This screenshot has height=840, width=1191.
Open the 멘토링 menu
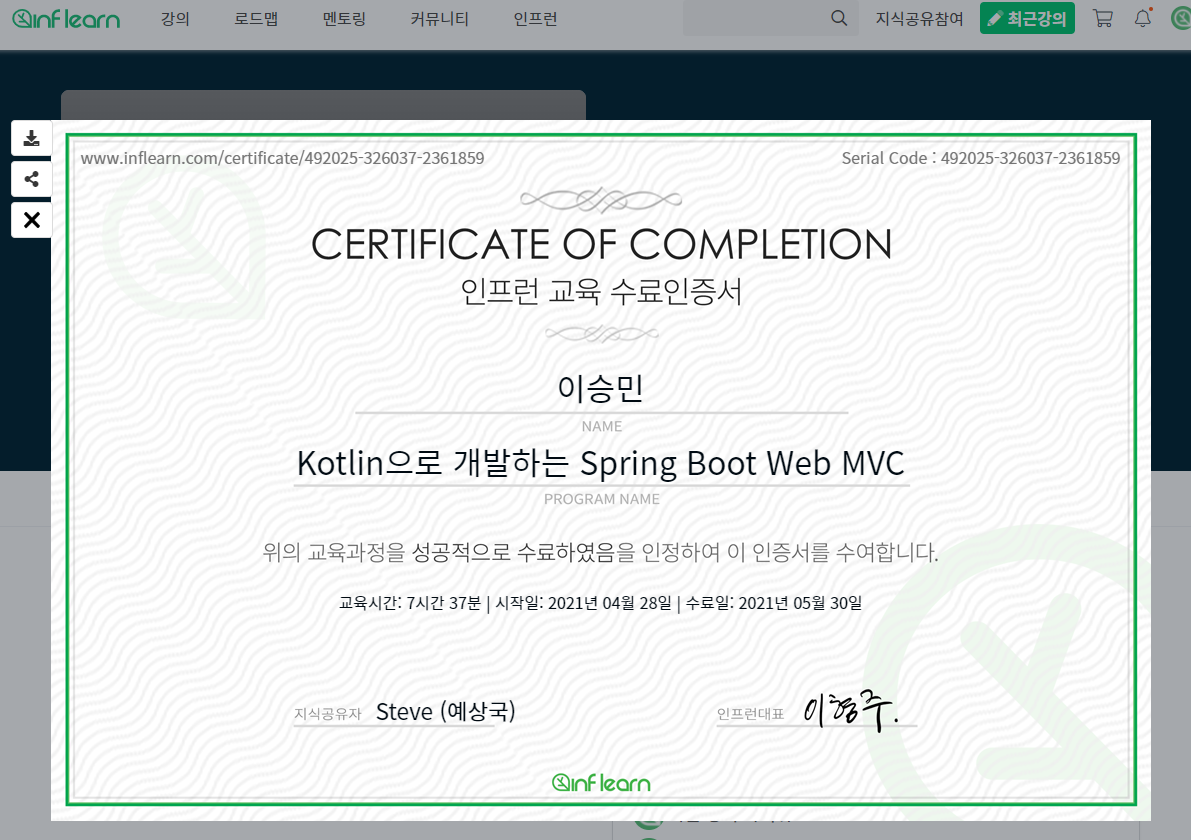344,19
